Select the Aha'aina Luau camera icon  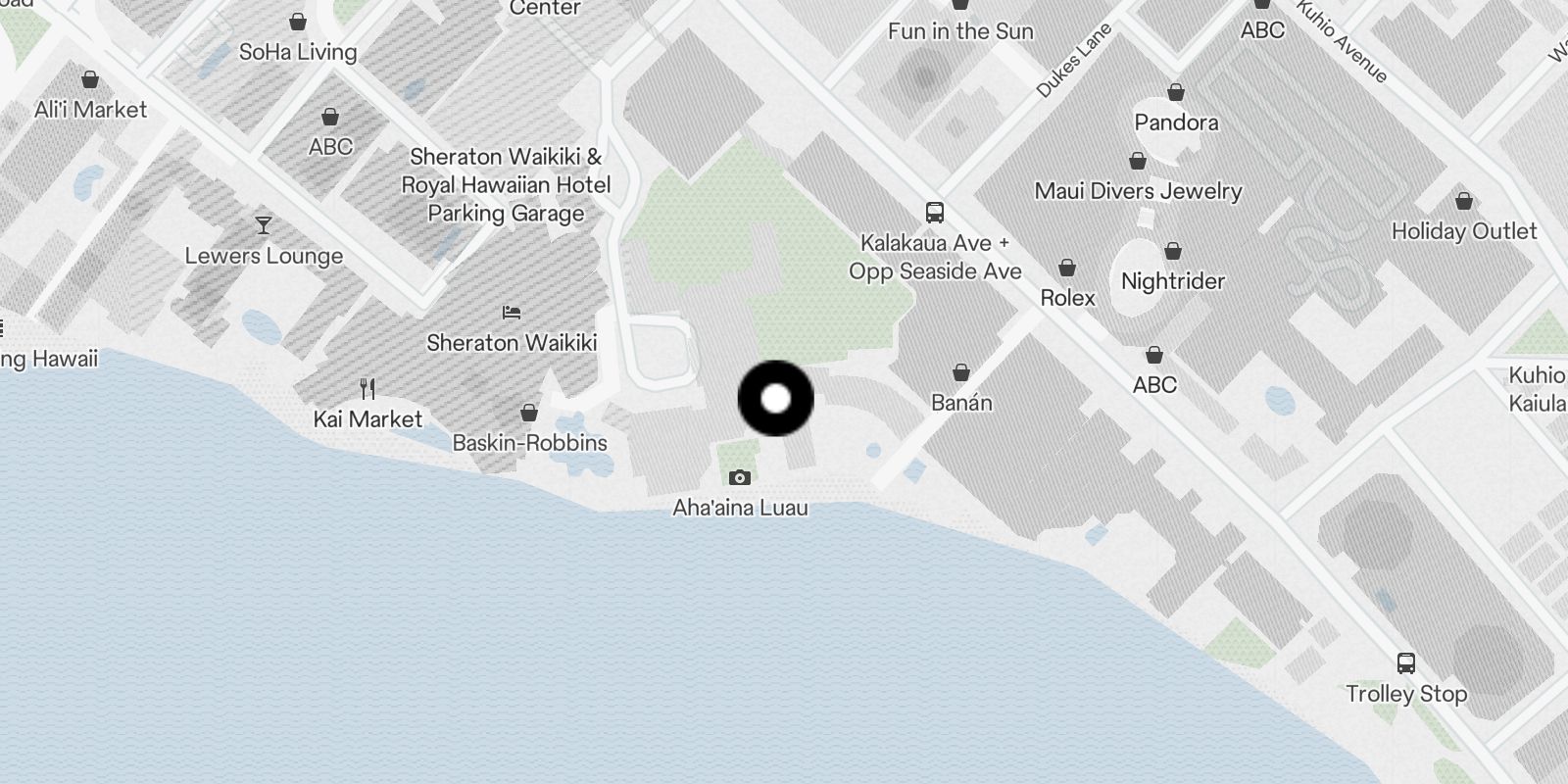[740, 477]
